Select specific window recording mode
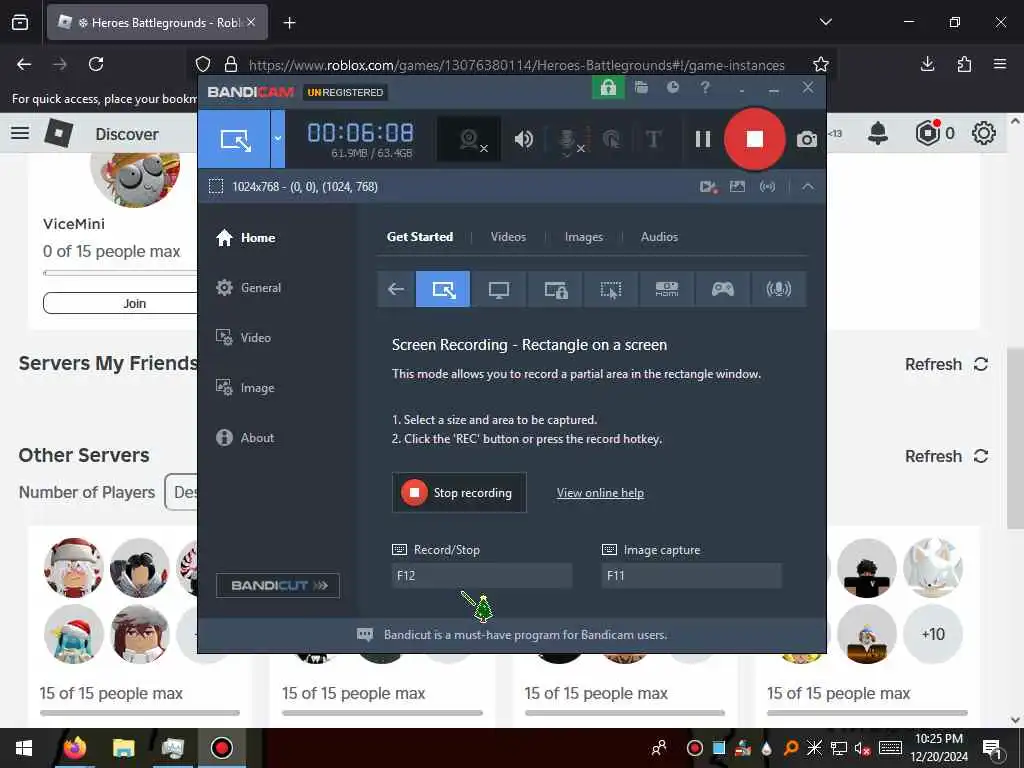This screenshot has width=1024, height=768. [x=555, y=289]
